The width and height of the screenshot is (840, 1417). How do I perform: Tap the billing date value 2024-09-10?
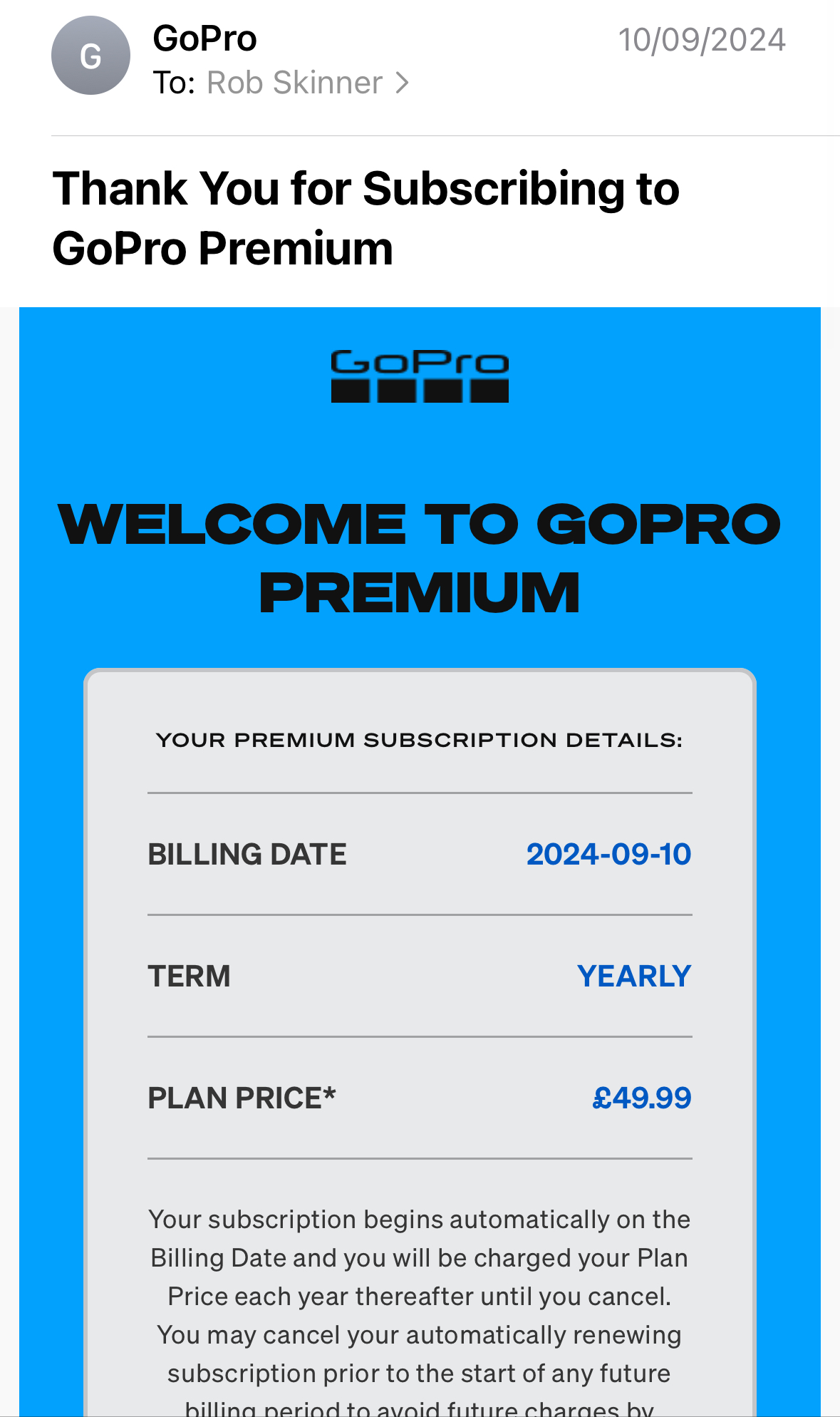(608, 854)
